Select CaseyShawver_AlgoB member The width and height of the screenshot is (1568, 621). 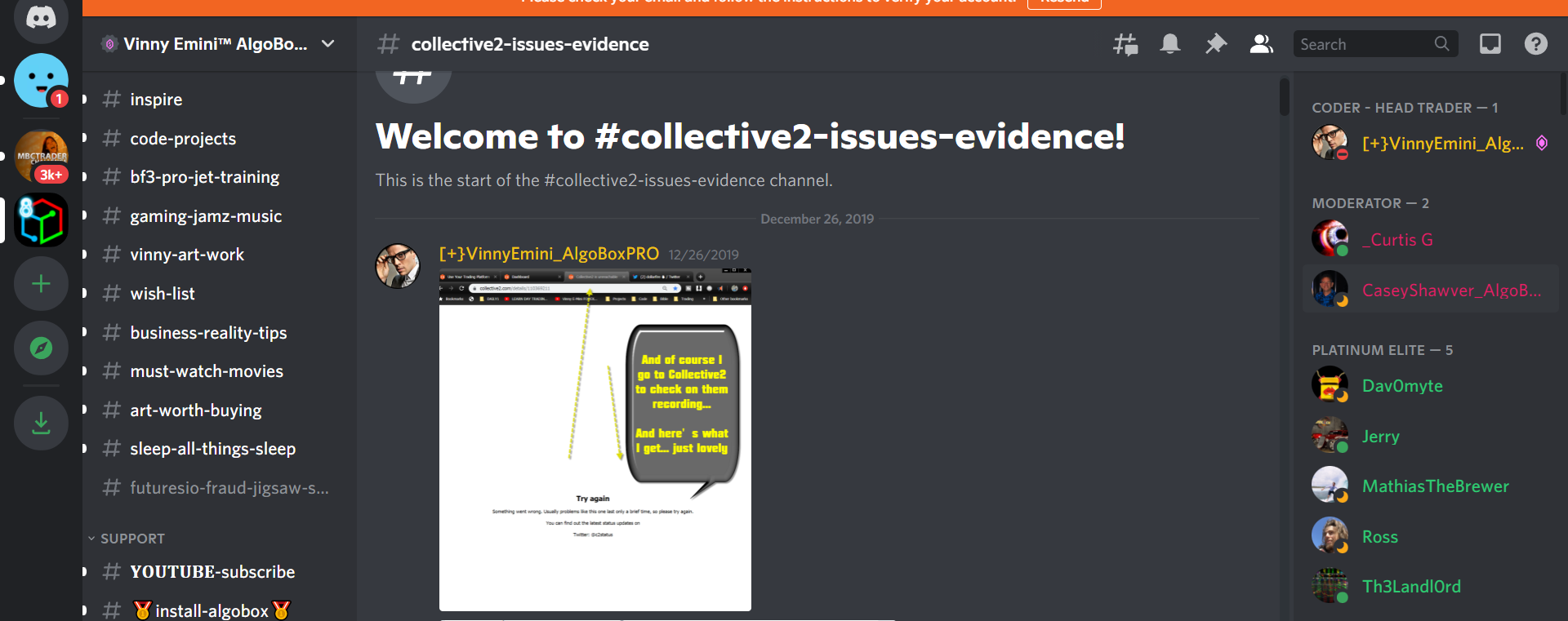coord(1431,290)
